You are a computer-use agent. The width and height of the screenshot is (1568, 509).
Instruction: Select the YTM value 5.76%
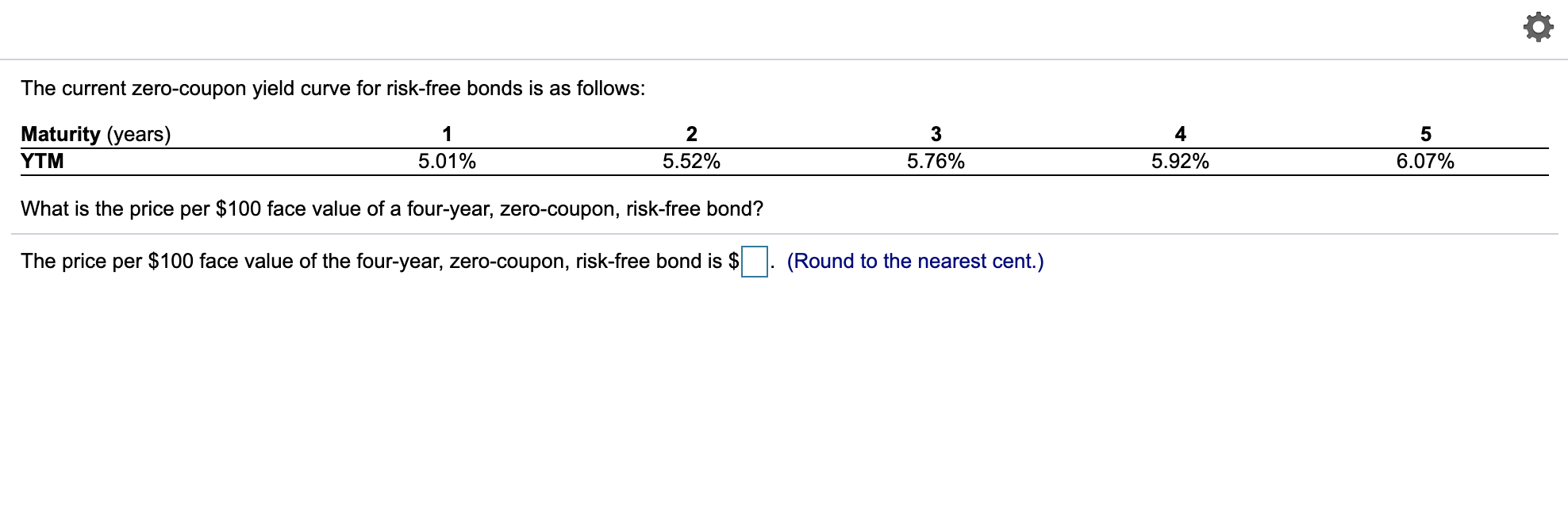tap(937, 162)
